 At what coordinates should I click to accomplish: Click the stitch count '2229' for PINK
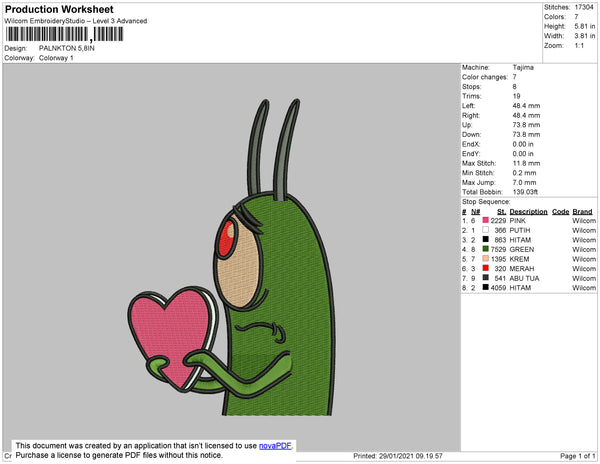point(498,221)
